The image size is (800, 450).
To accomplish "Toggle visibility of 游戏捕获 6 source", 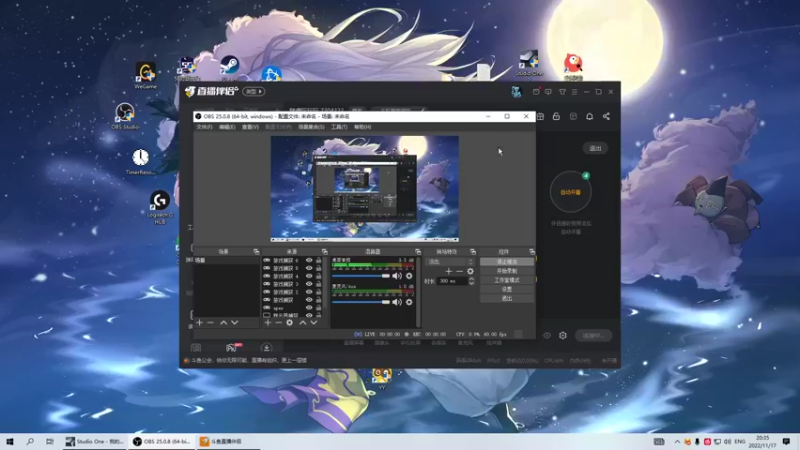I will [x=309, y=260].
